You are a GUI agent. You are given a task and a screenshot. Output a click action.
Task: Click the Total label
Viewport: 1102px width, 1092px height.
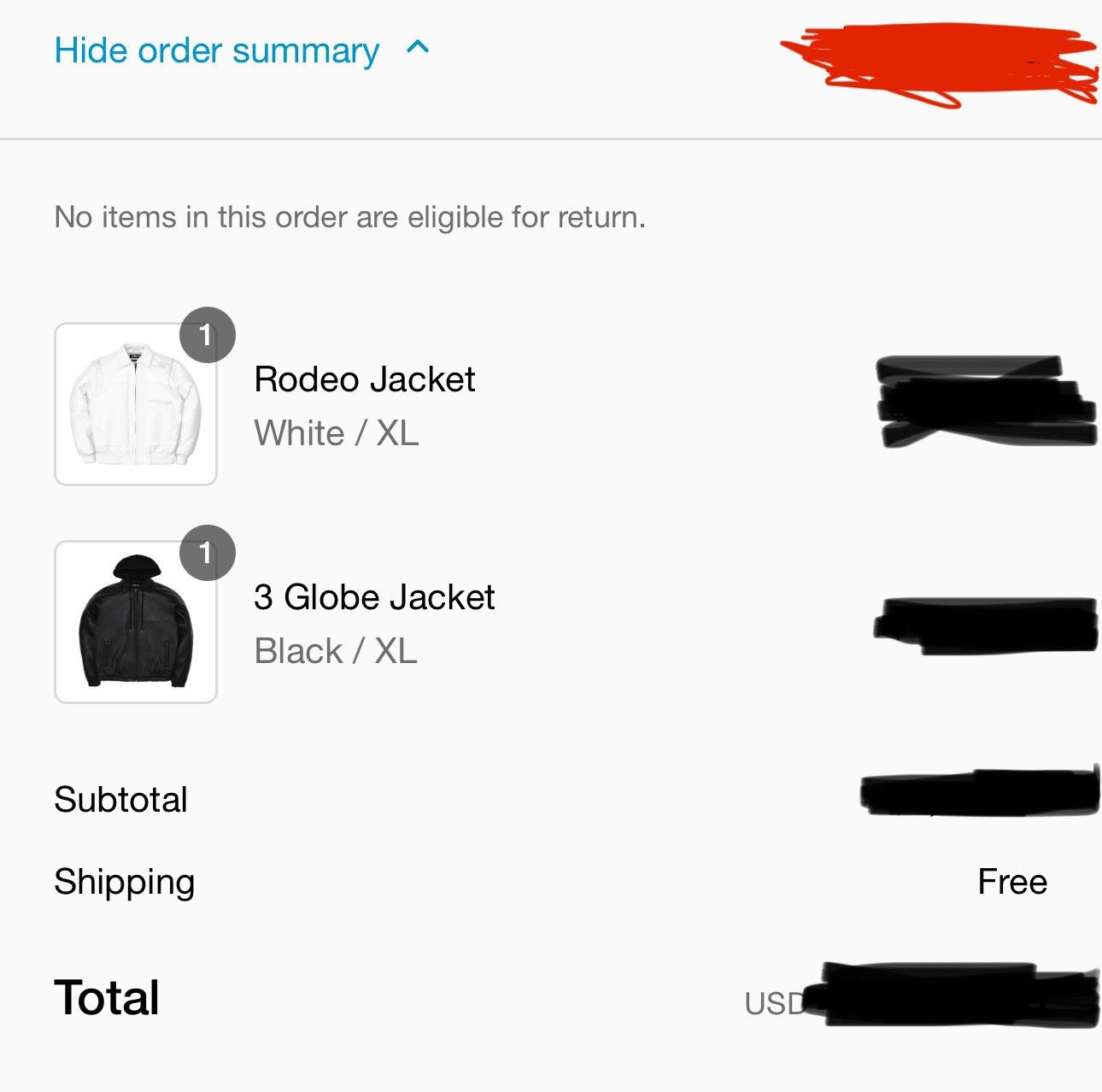(x=107, y=997)
